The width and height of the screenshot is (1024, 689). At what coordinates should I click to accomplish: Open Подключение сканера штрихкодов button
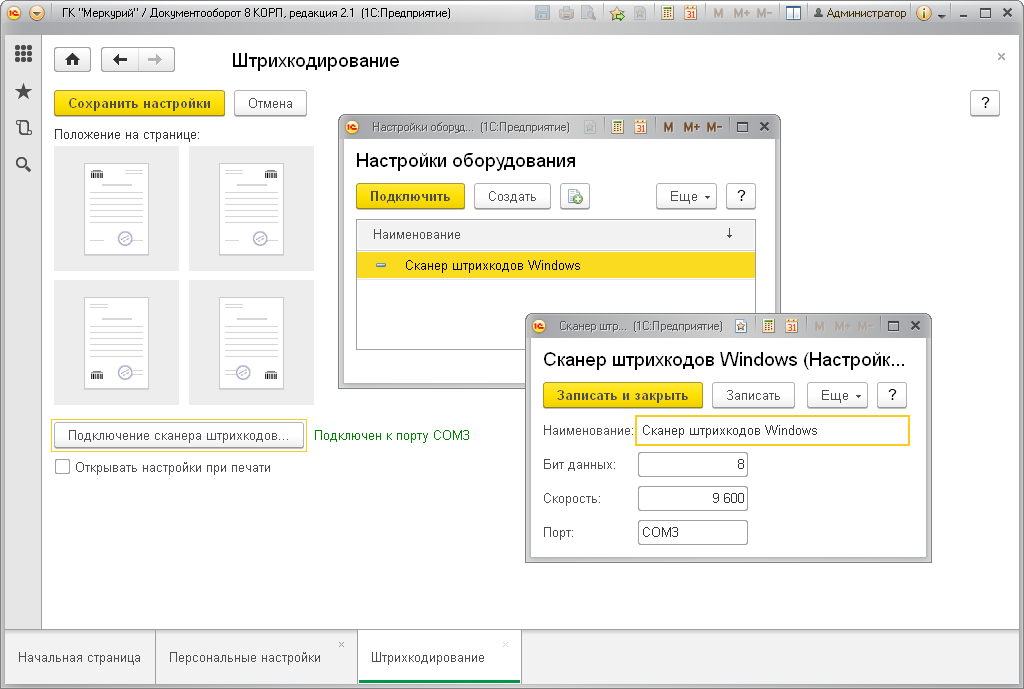coord(178,436)
